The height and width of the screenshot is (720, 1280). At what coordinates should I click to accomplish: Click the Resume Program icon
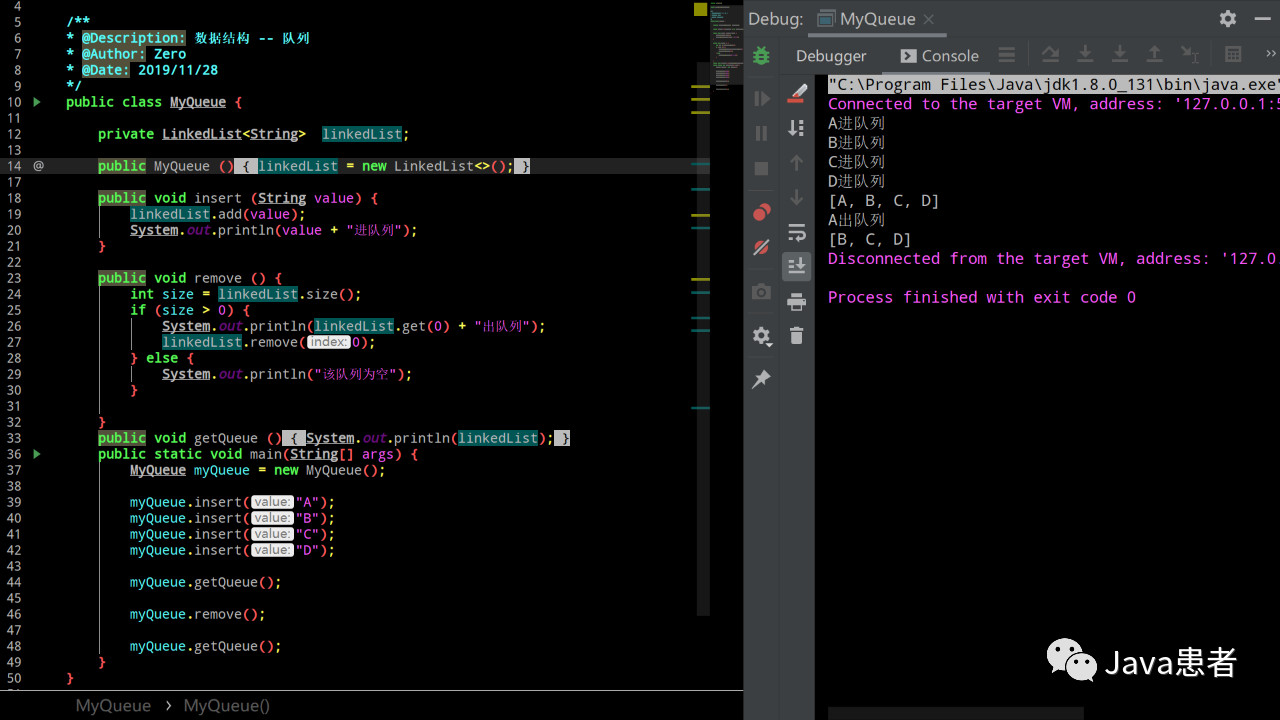tap(761, 99)
